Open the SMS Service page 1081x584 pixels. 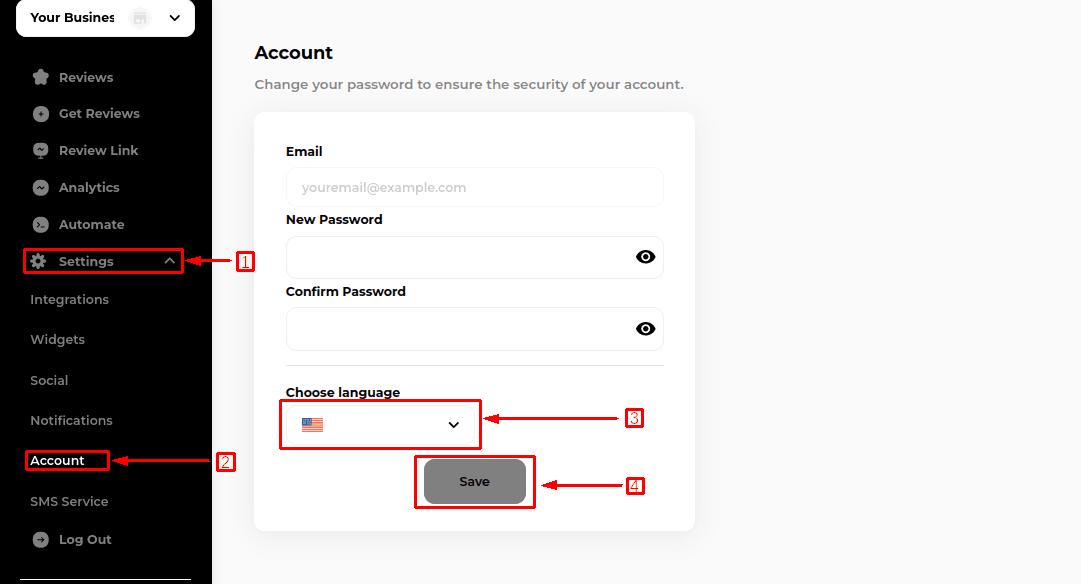69,502
